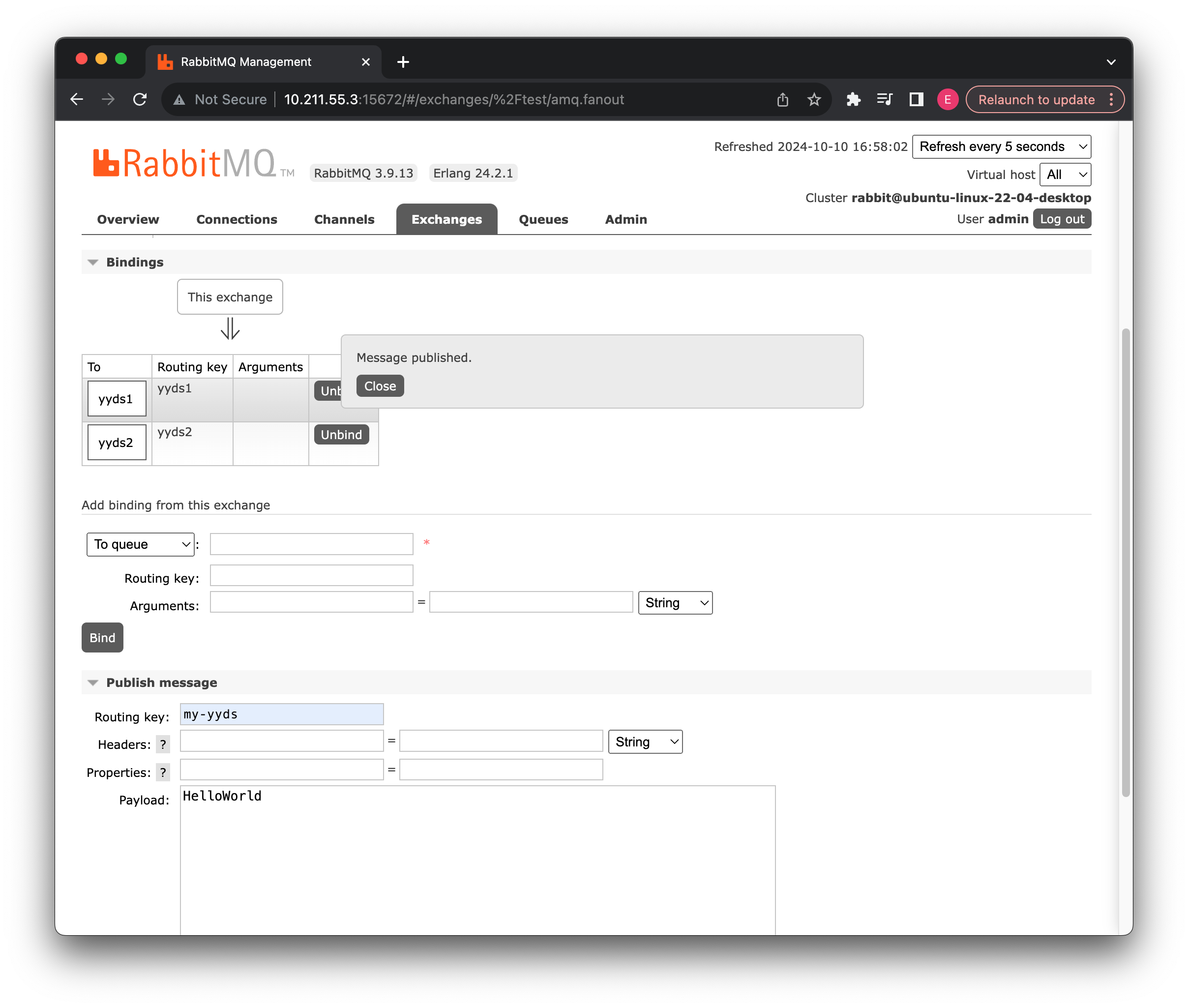
Task: Click the pink profile avatar icon
Action: [947, 100]
